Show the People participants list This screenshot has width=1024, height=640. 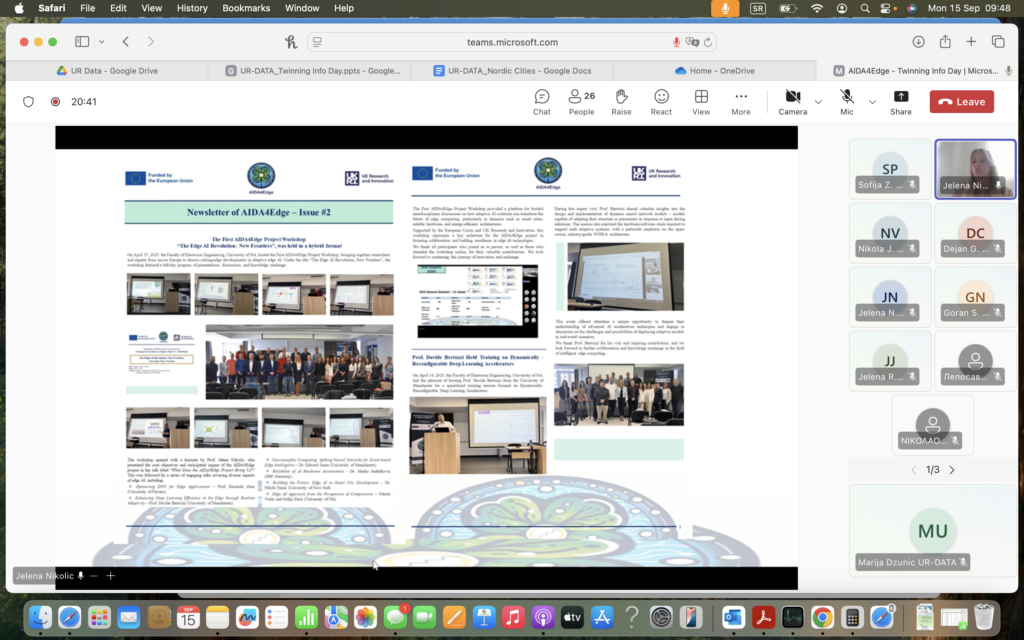point(581,101)
